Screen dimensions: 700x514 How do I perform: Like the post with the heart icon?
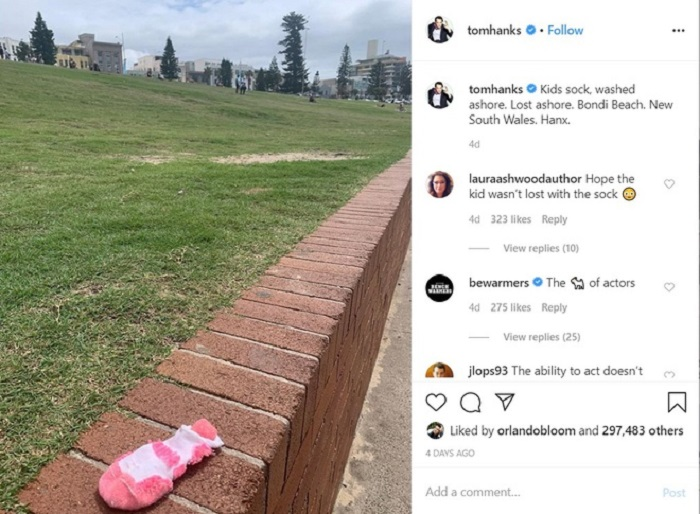[436, 402]
